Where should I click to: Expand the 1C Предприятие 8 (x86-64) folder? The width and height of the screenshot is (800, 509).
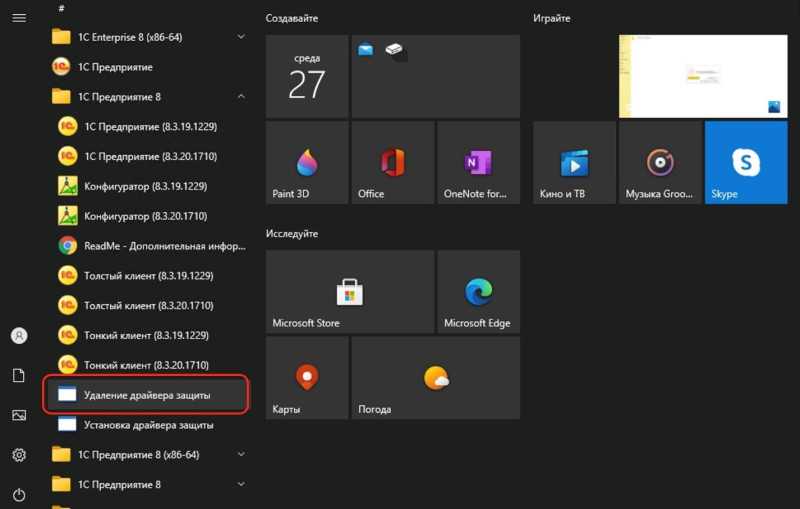(148, 454)
